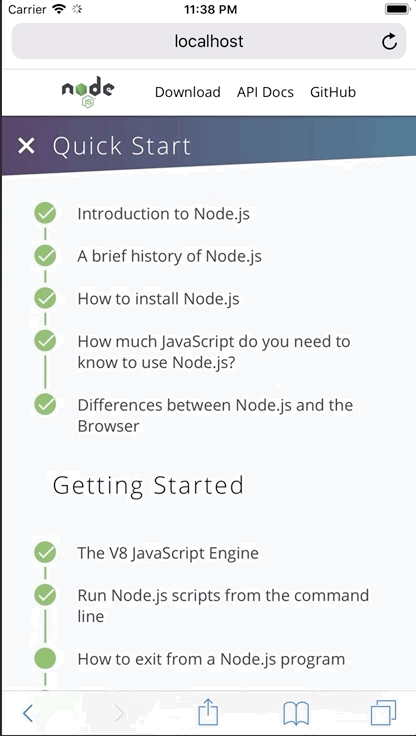Screen dimensions: 416x736
Task: Click the Node.js logo
Action: pyautogui.click(x=88, y=92)
